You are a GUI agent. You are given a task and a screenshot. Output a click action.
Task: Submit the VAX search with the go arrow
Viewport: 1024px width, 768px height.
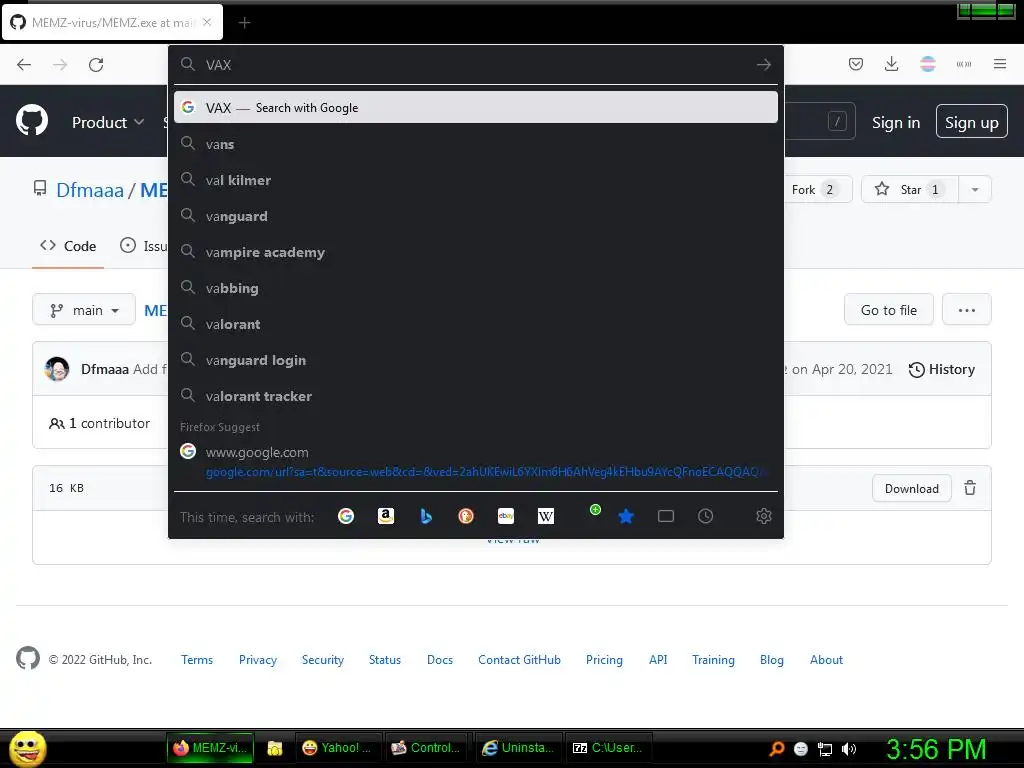[x=763, y=65]
